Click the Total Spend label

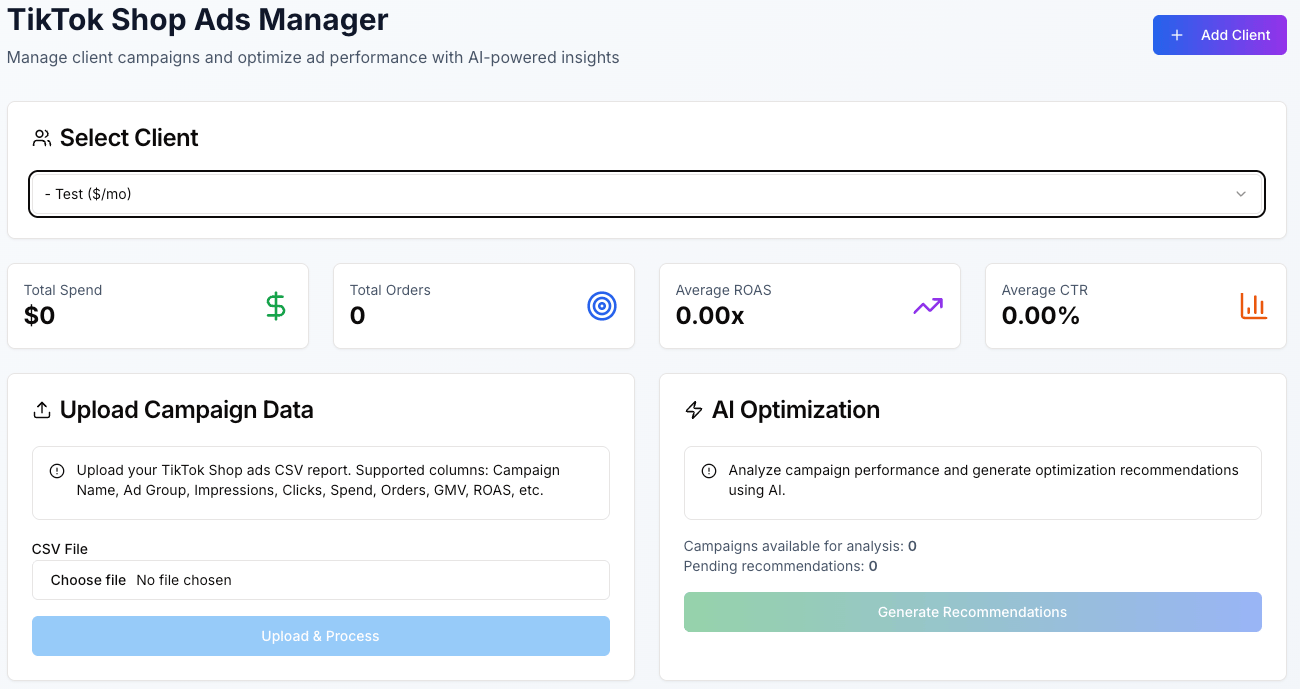pos(63,290)
